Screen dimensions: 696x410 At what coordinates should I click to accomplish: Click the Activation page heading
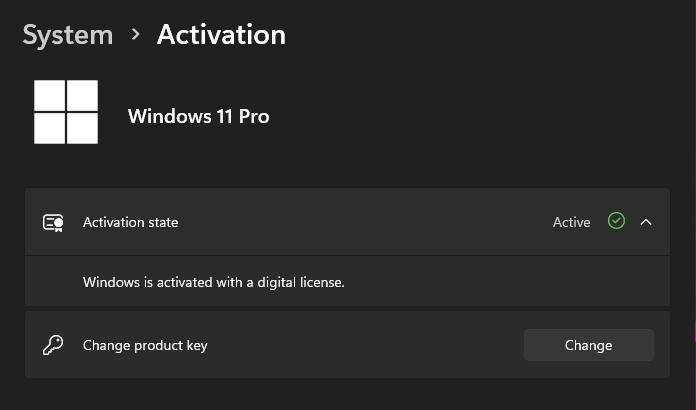[221, 35]
